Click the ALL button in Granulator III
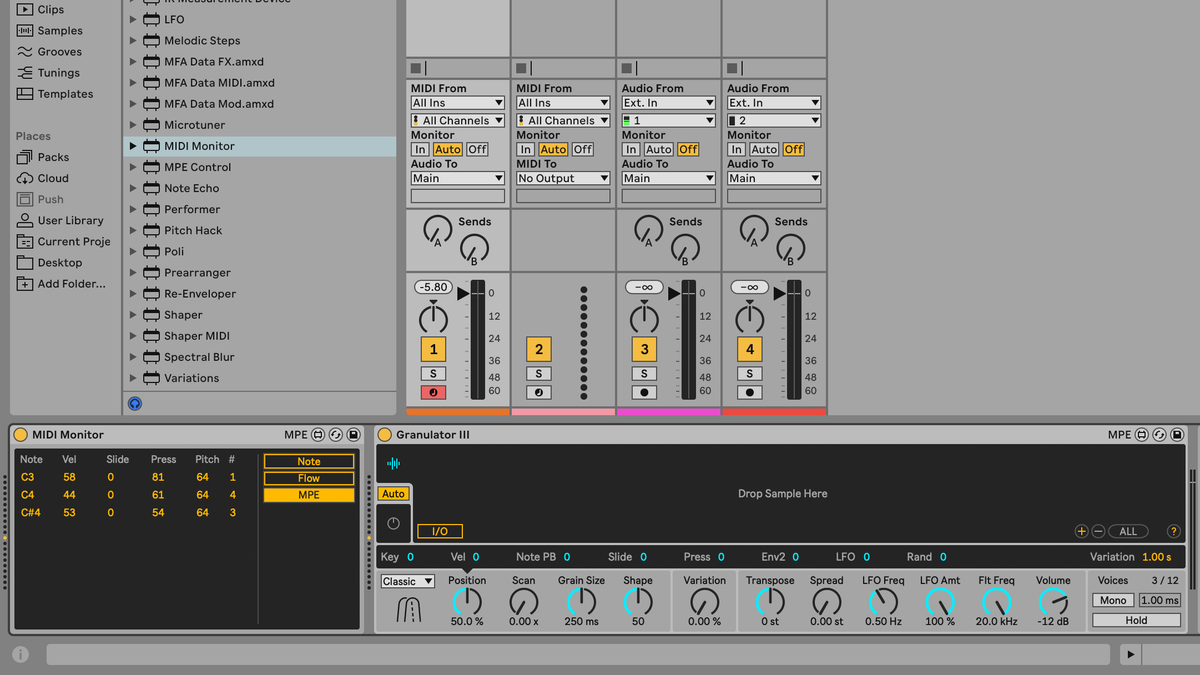Image resolution: width=1200 pixels, height=675 pixels. 1130,531
